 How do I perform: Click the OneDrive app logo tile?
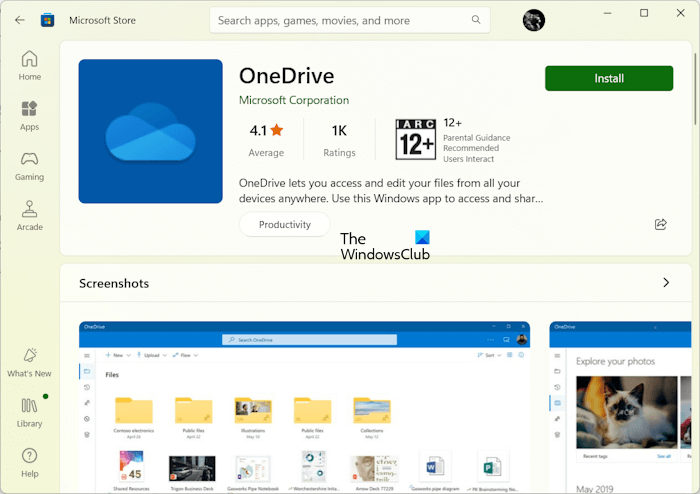pos(150,131)
